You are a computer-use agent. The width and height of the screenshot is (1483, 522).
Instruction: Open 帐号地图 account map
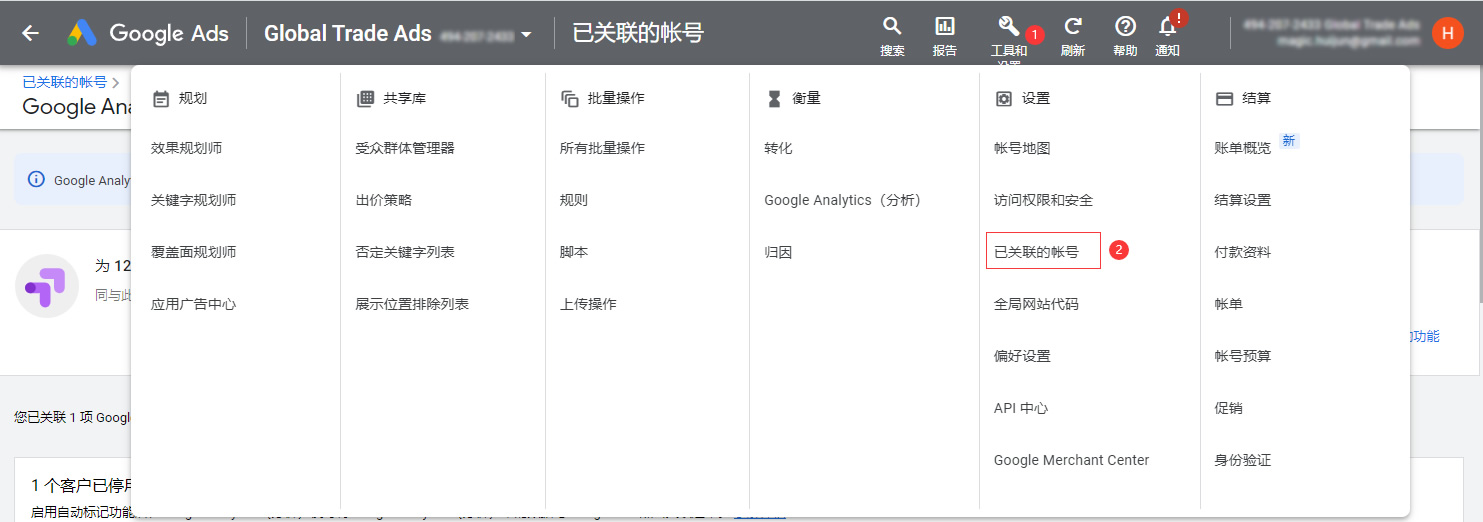(1022, 148)
